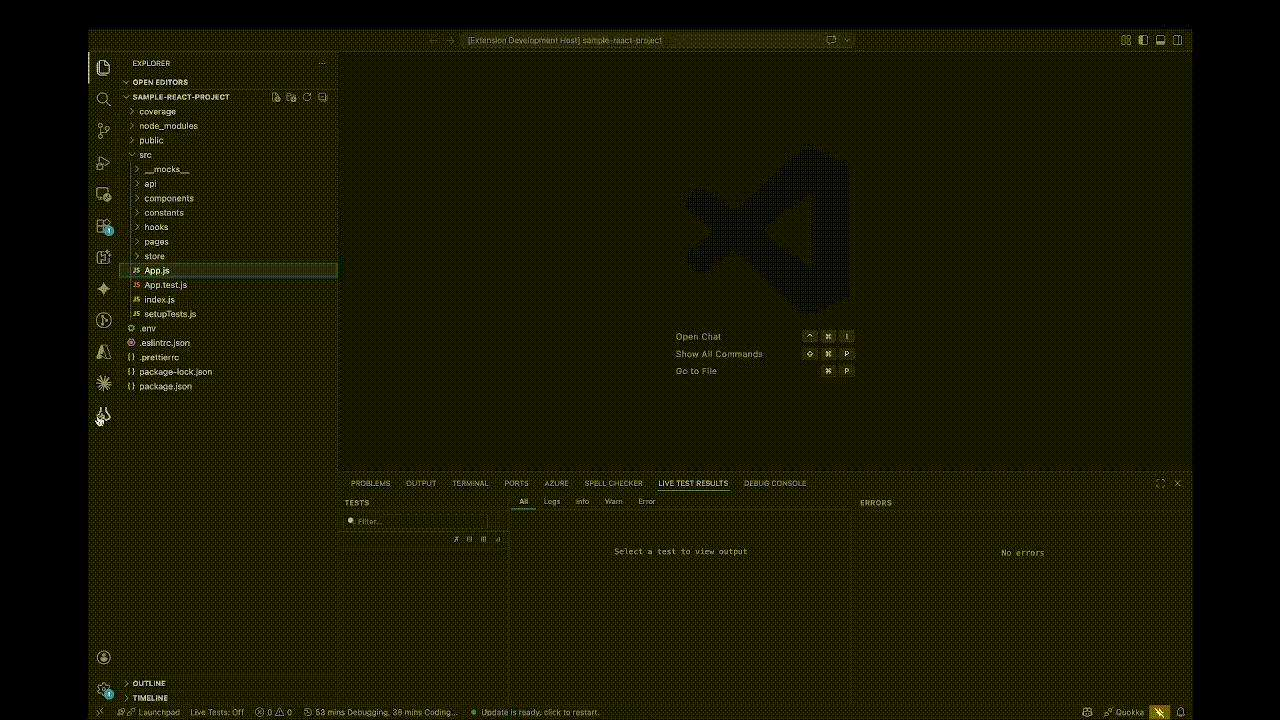This screenshot has height=720, width=1280.
Task: Open Explorer more actions ellipsis
Action: 322,63
